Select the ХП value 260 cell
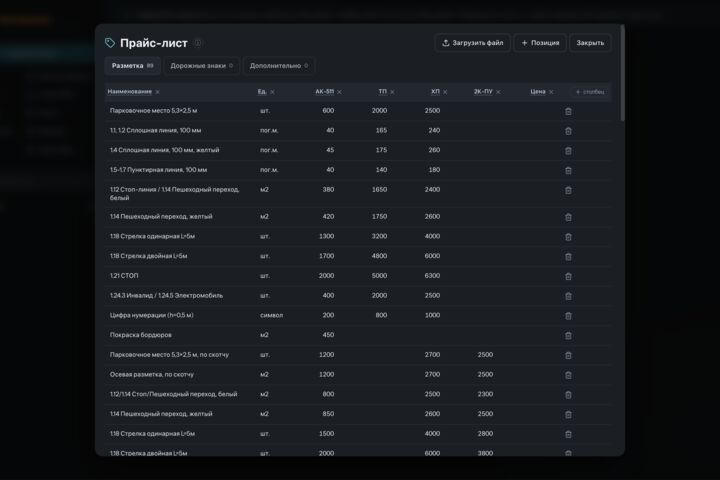Image resolution: width=720 pixels, height=480 pixels. [434, 150]
